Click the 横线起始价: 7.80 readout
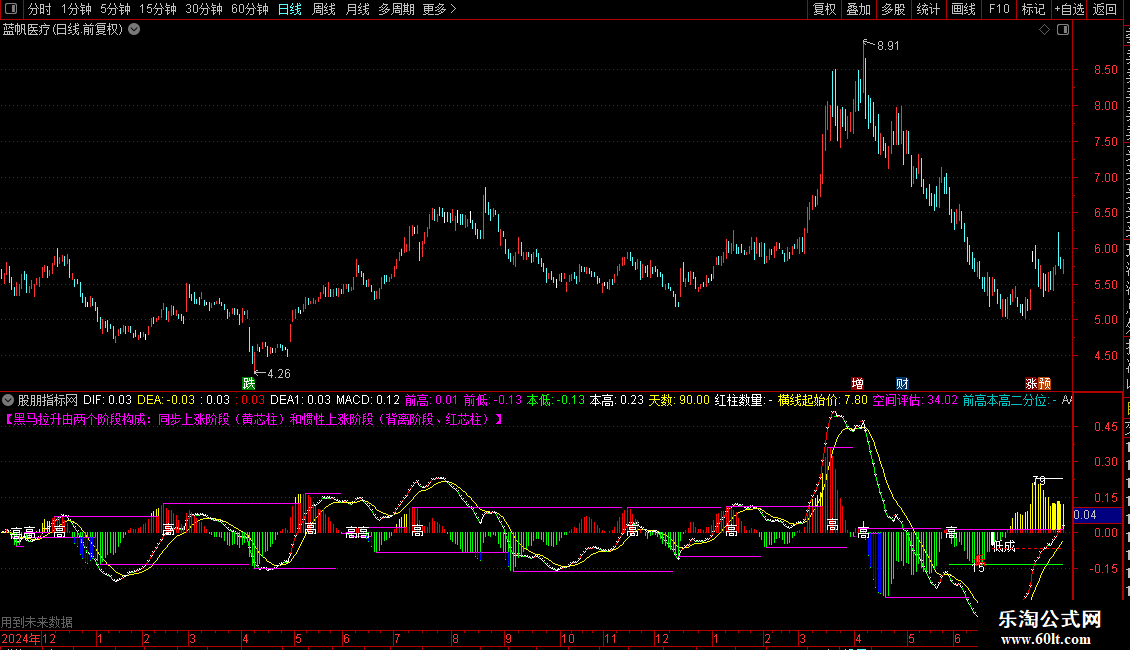Screen dimensions: 1130x650 click(x=822, y=400)
